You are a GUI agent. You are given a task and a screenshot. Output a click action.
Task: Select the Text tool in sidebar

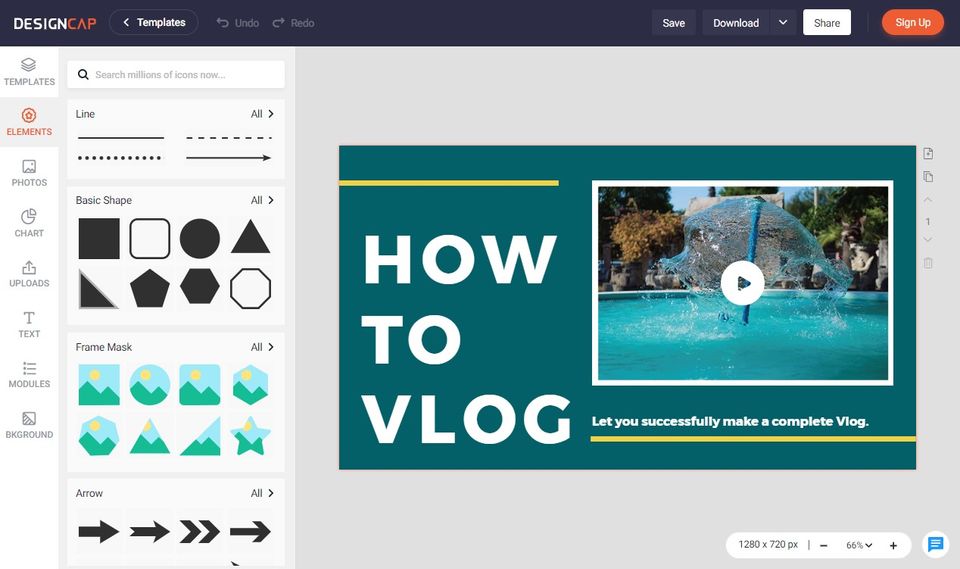point(29,325)
